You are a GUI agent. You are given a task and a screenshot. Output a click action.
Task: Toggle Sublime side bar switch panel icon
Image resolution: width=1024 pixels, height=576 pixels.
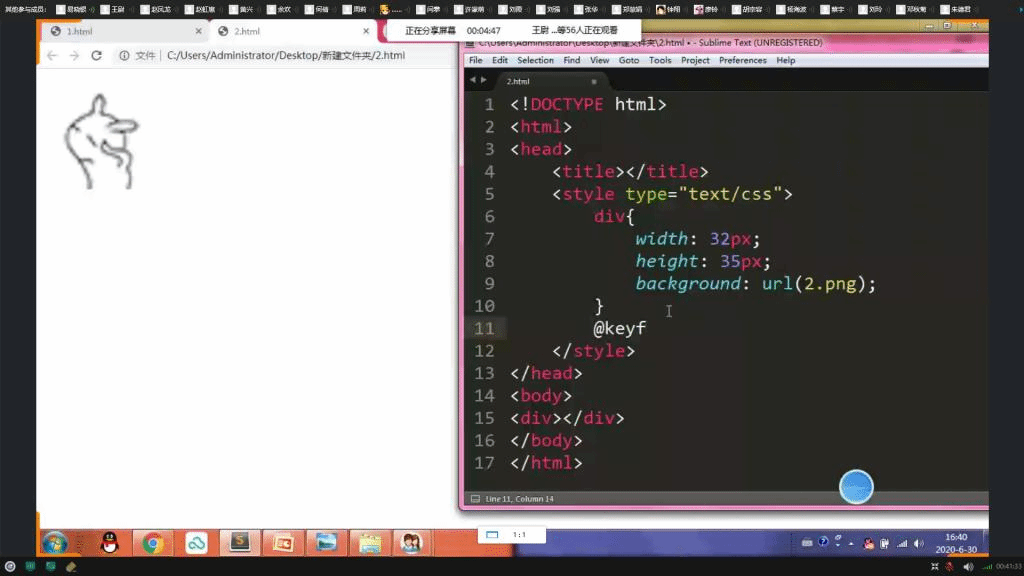(x=474, y=498)
